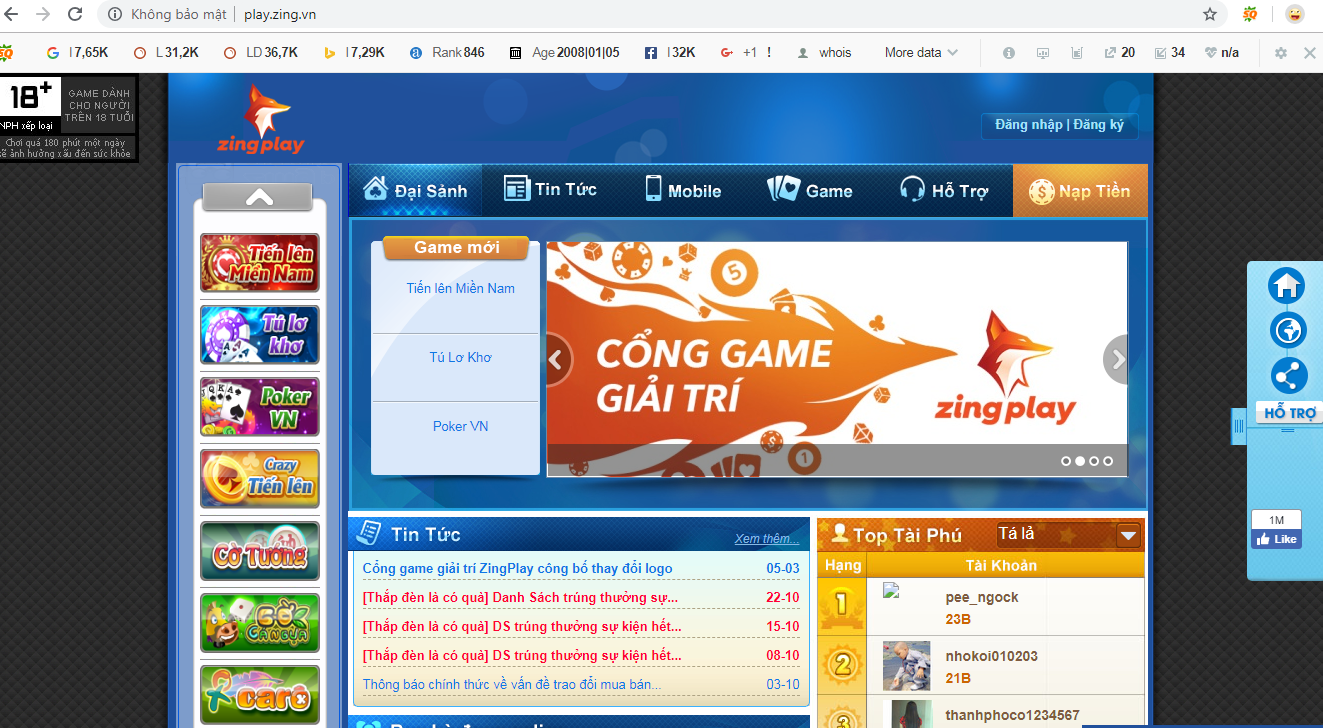Open the Tú lơ khơ game icon
This screenshot has height=728, width=1323.
(260, 335)
